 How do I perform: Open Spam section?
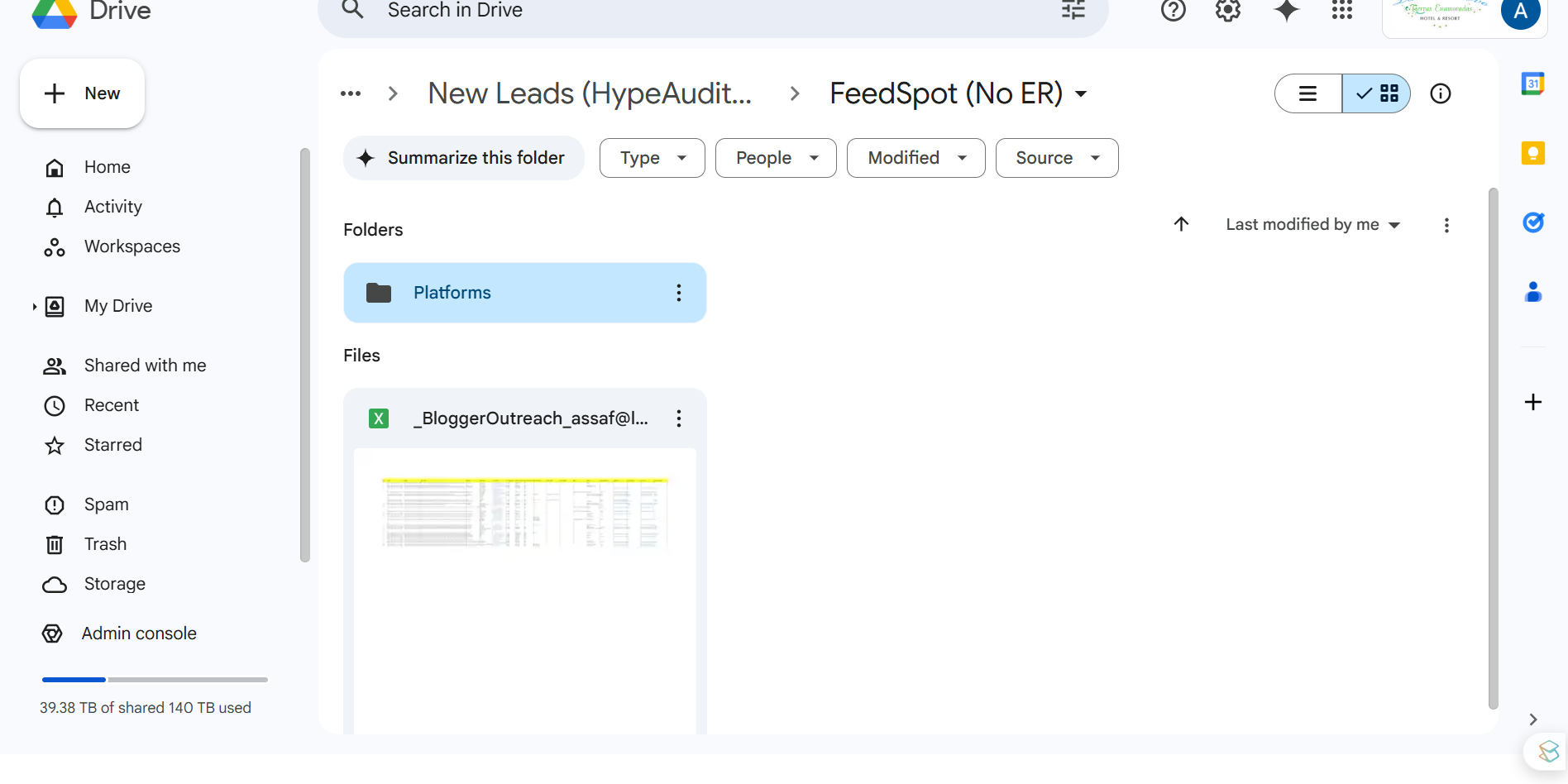point(107,504)
